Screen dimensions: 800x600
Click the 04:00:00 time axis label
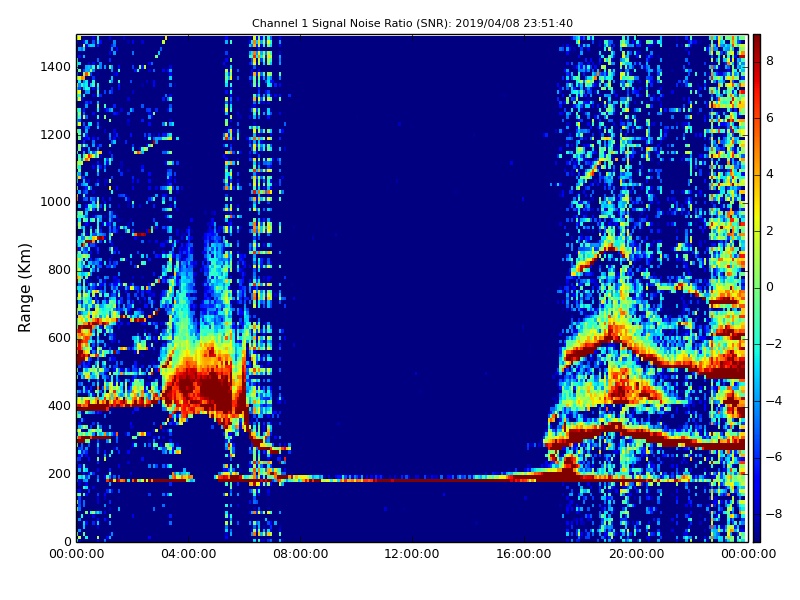point(189,554)
